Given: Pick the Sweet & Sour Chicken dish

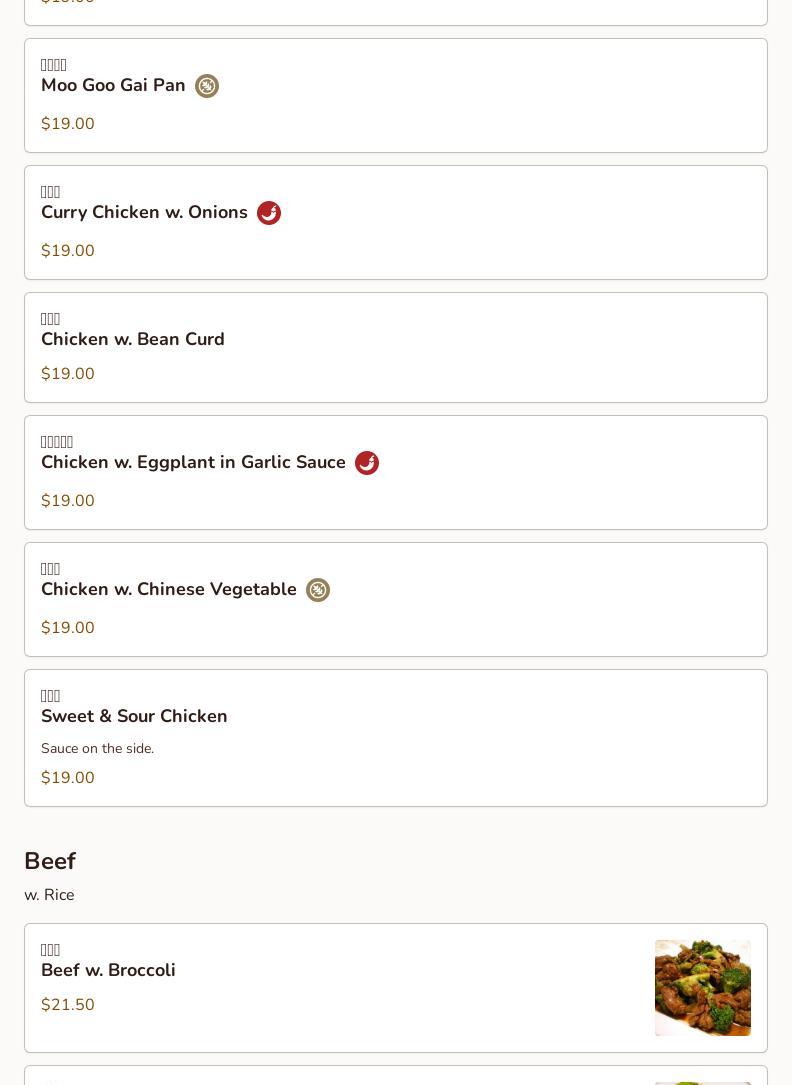Looking at the screenshot, I should [134, 717].
